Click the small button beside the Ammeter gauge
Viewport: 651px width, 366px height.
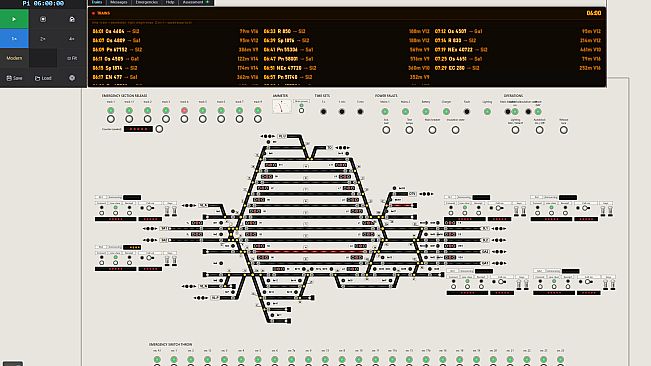click(x=301, y=110)
